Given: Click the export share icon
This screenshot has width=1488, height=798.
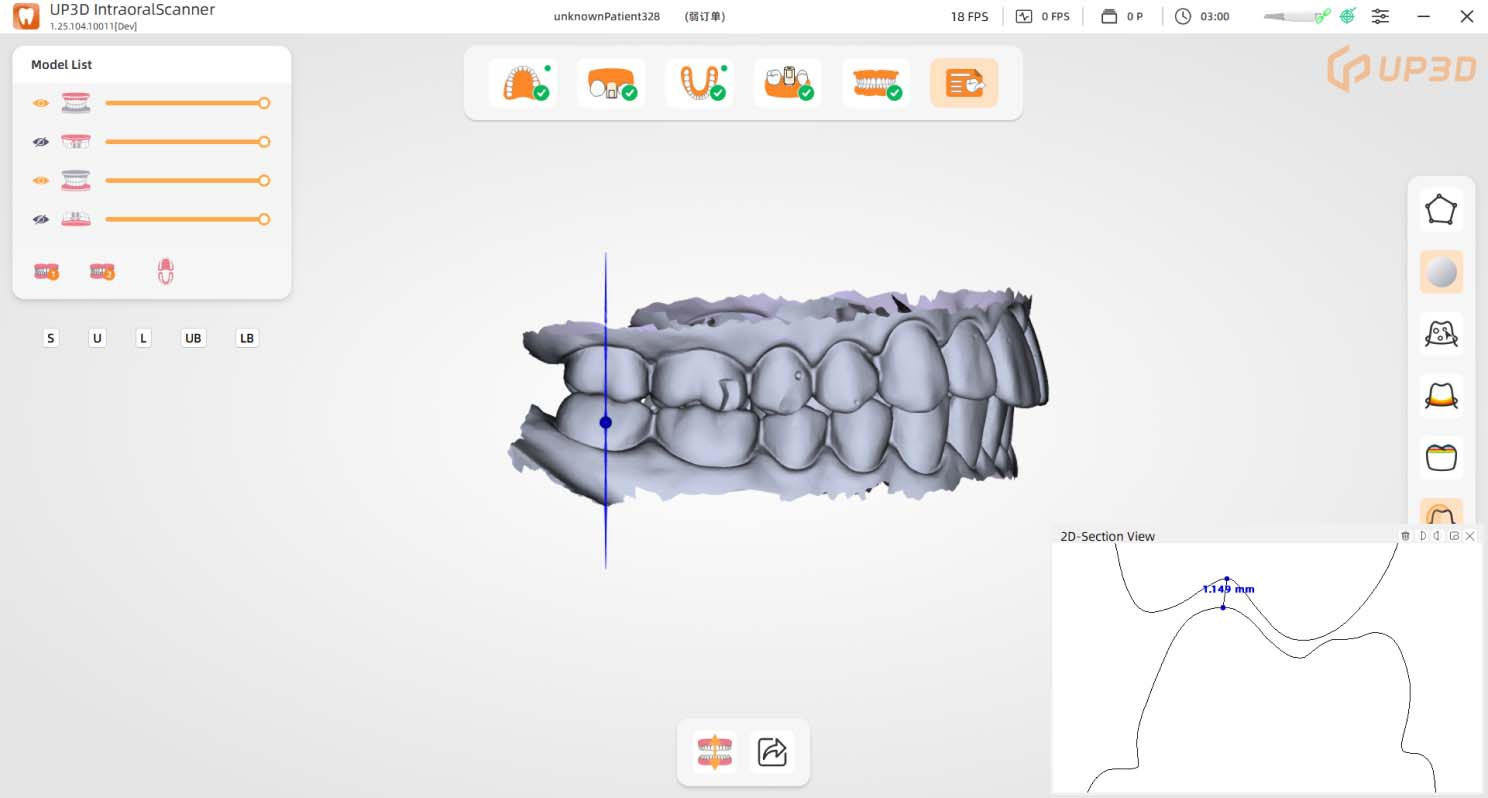Looking at the screenshot, I should [772, 751].
